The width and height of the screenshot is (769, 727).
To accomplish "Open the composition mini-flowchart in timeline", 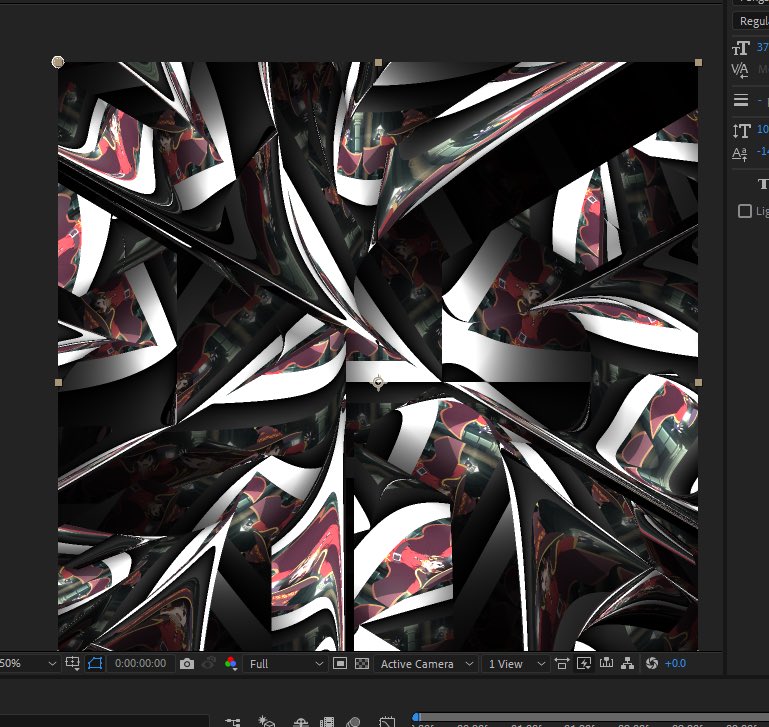I will 233,722.
